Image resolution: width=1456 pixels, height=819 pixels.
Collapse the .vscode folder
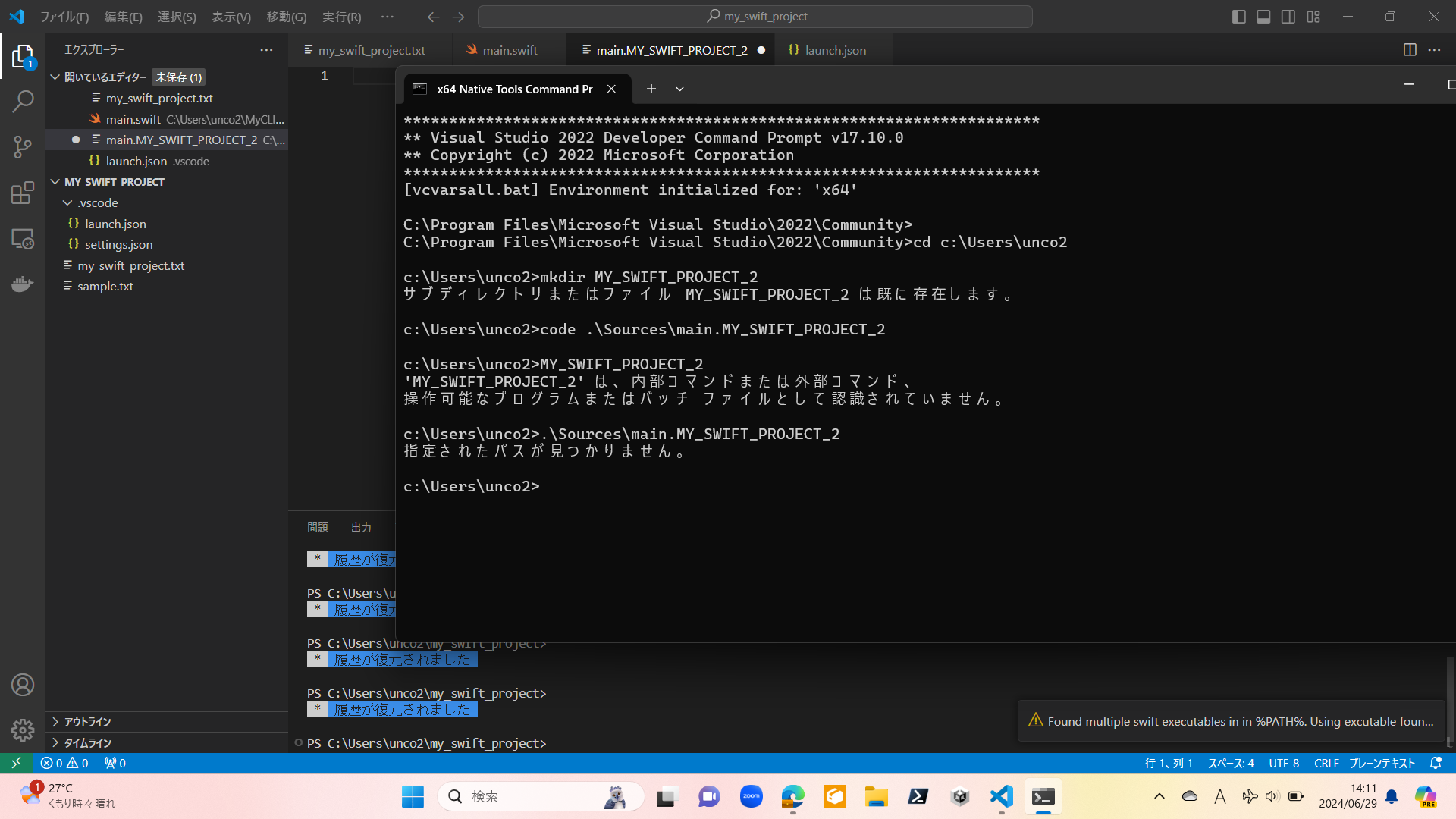(x=67, y=203)
